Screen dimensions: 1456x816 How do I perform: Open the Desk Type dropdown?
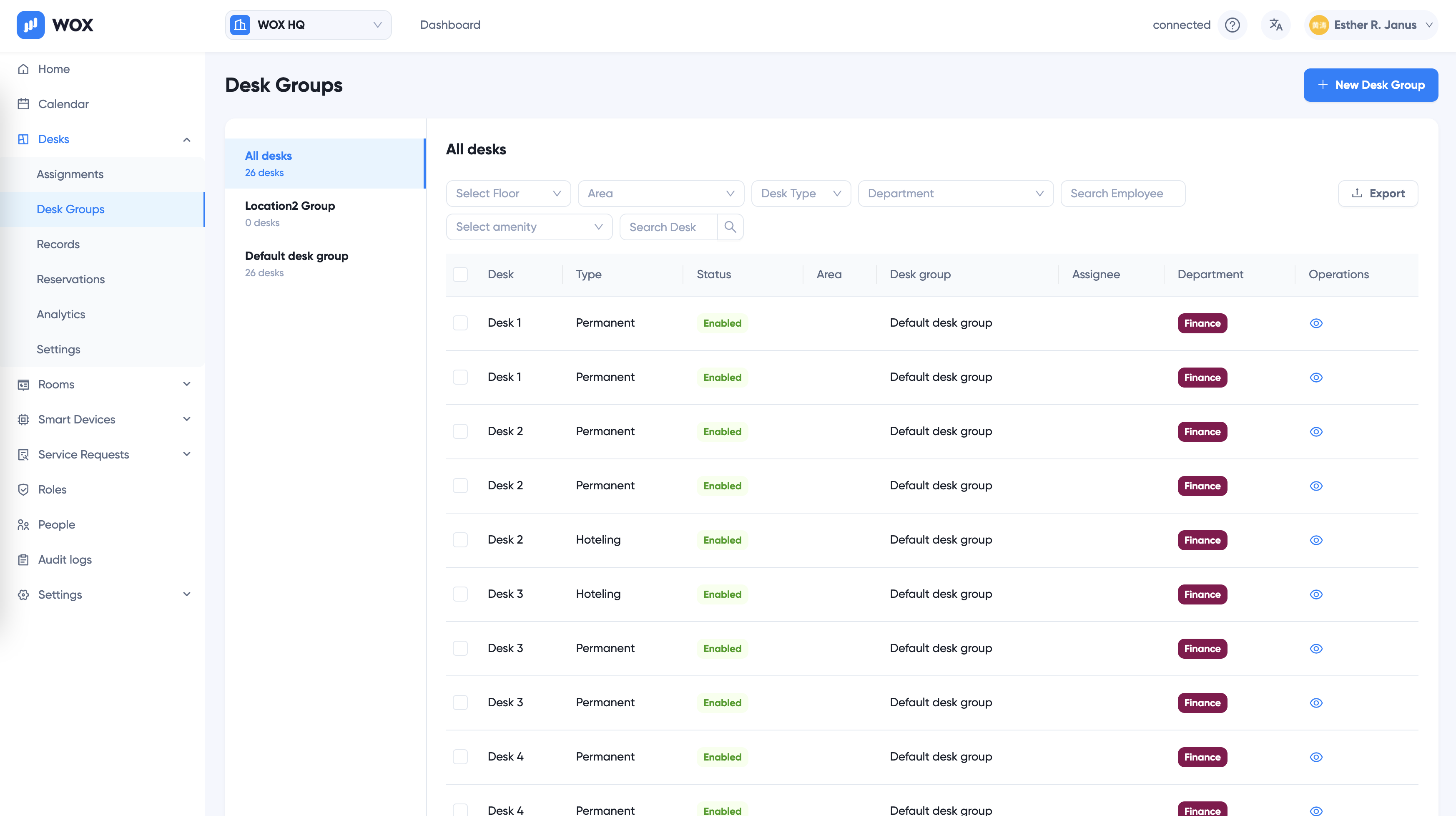pyautogui.click(x=801, y=194)
